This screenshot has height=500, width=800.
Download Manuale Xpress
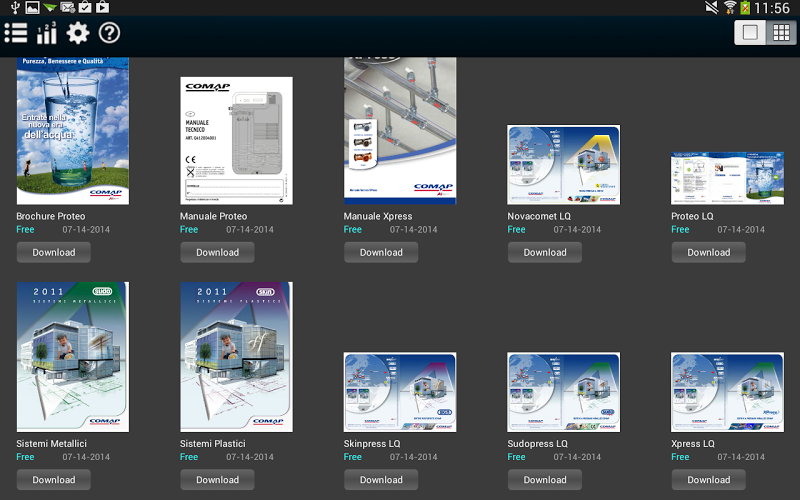coord(381,253)
